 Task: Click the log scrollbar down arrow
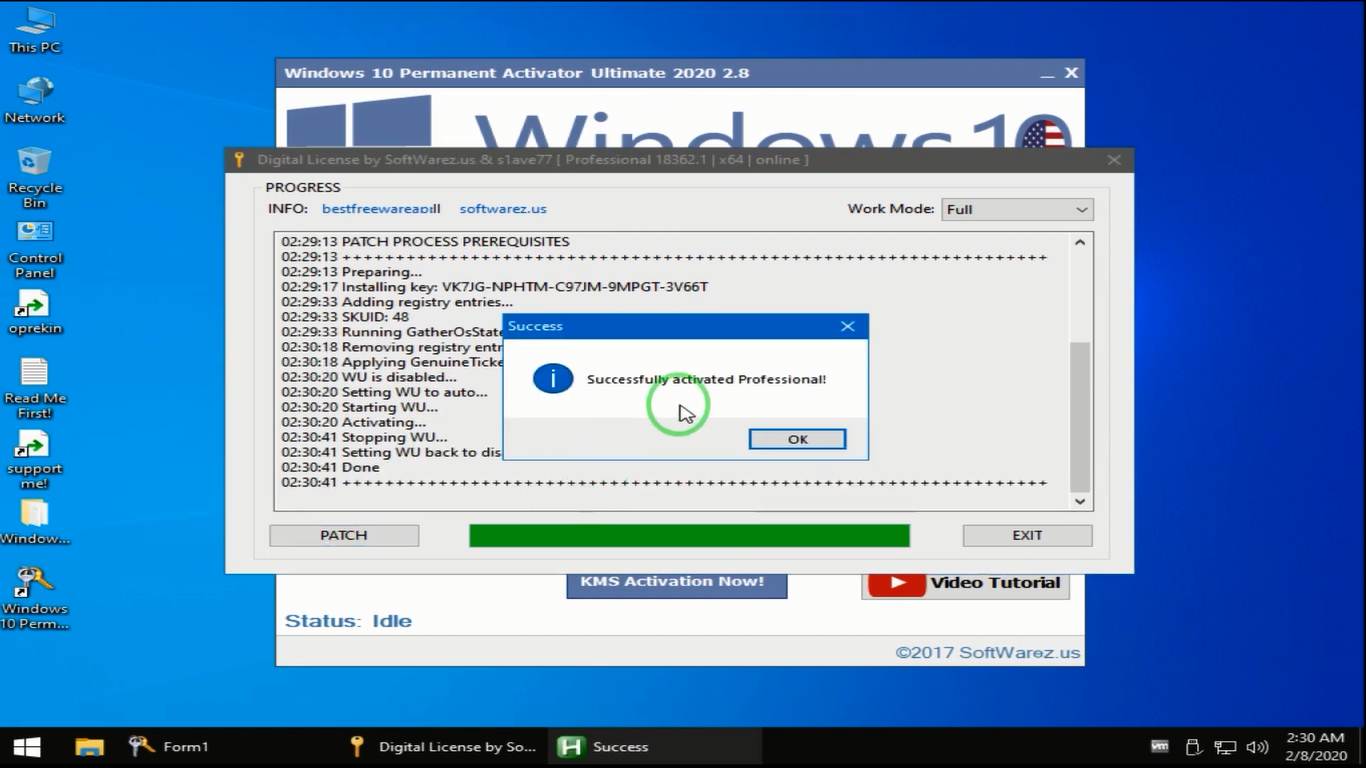[1080, 501]
